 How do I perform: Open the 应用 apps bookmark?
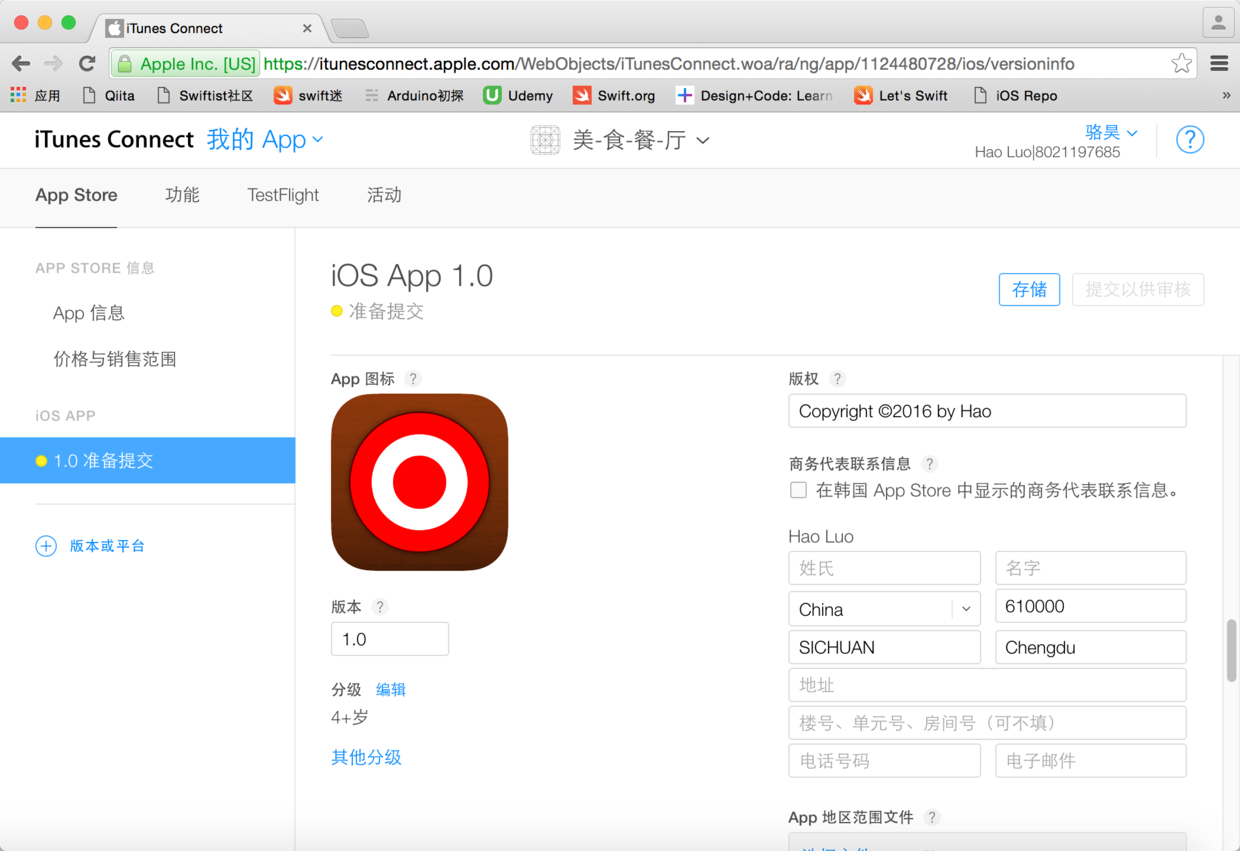36,96
